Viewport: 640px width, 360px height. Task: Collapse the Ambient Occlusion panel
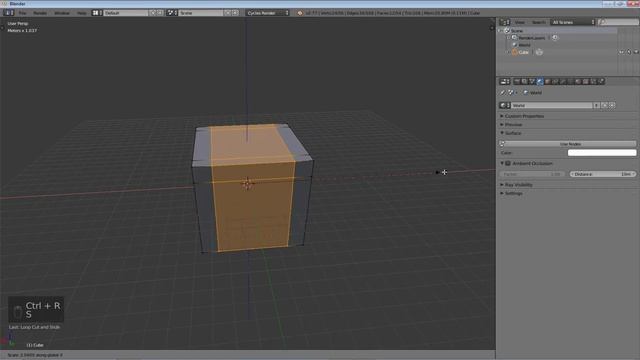click(x=502, y=163)
